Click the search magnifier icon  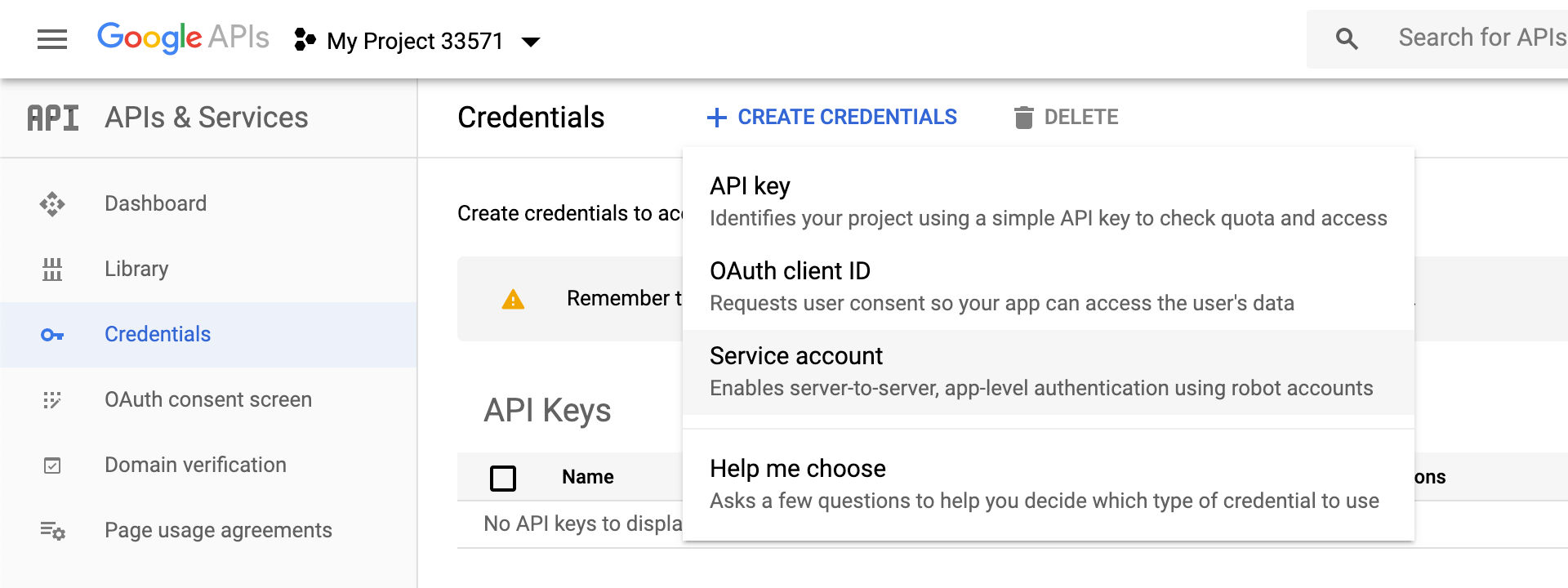pyautogui.click(x=1347, y=38)
